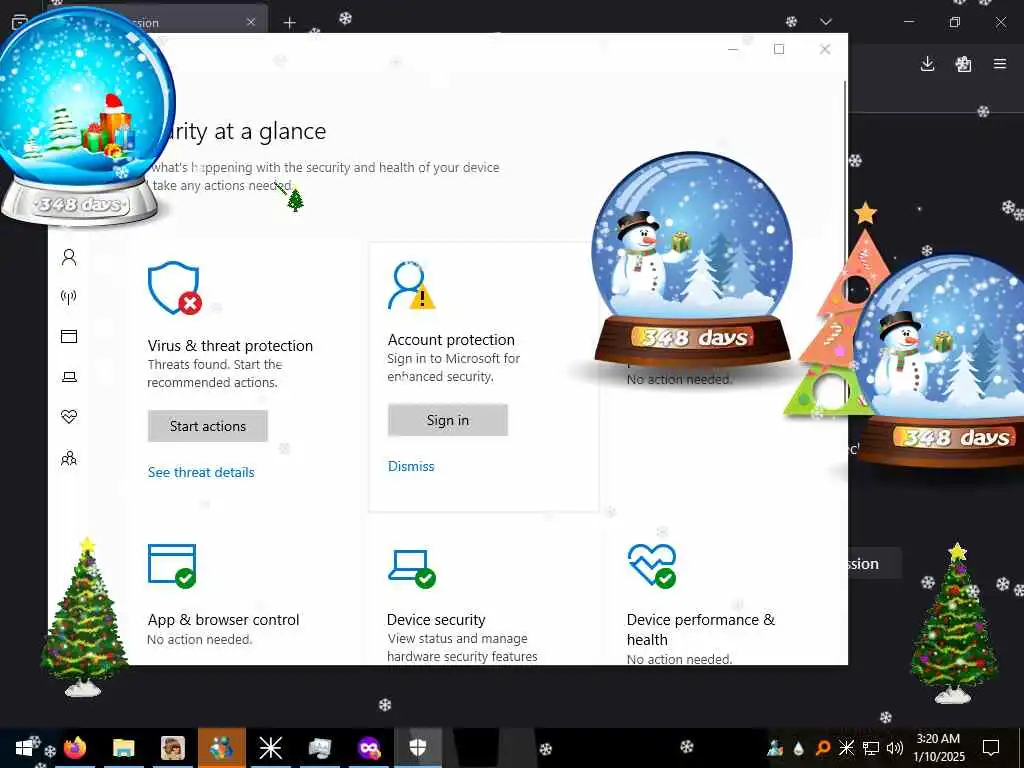The width and height of the screenshot is (1024, 768).
Task: Open See threat details link
Action: point(201,472)
